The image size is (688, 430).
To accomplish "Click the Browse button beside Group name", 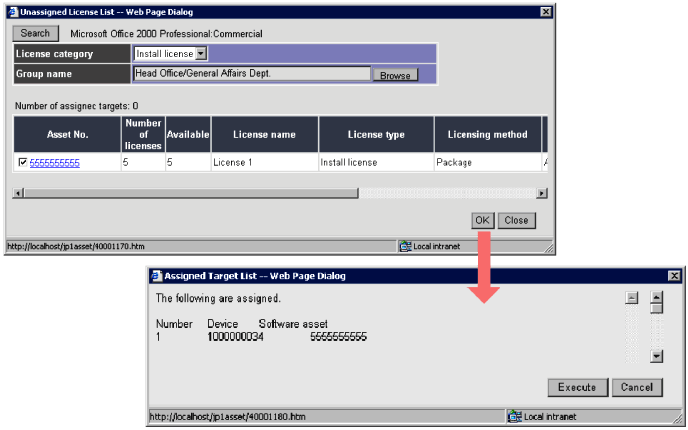I will click(x=395, y=75).
